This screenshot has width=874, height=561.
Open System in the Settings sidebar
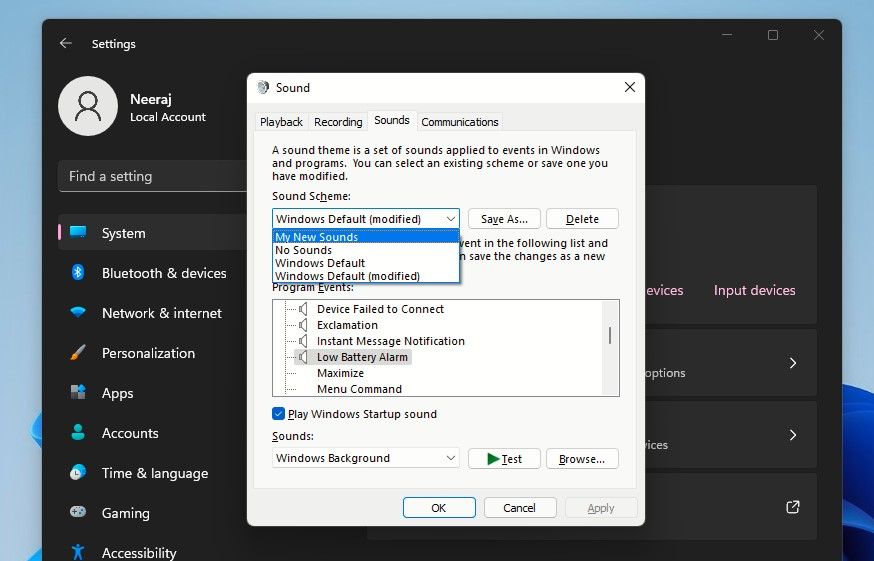[153, 233]
